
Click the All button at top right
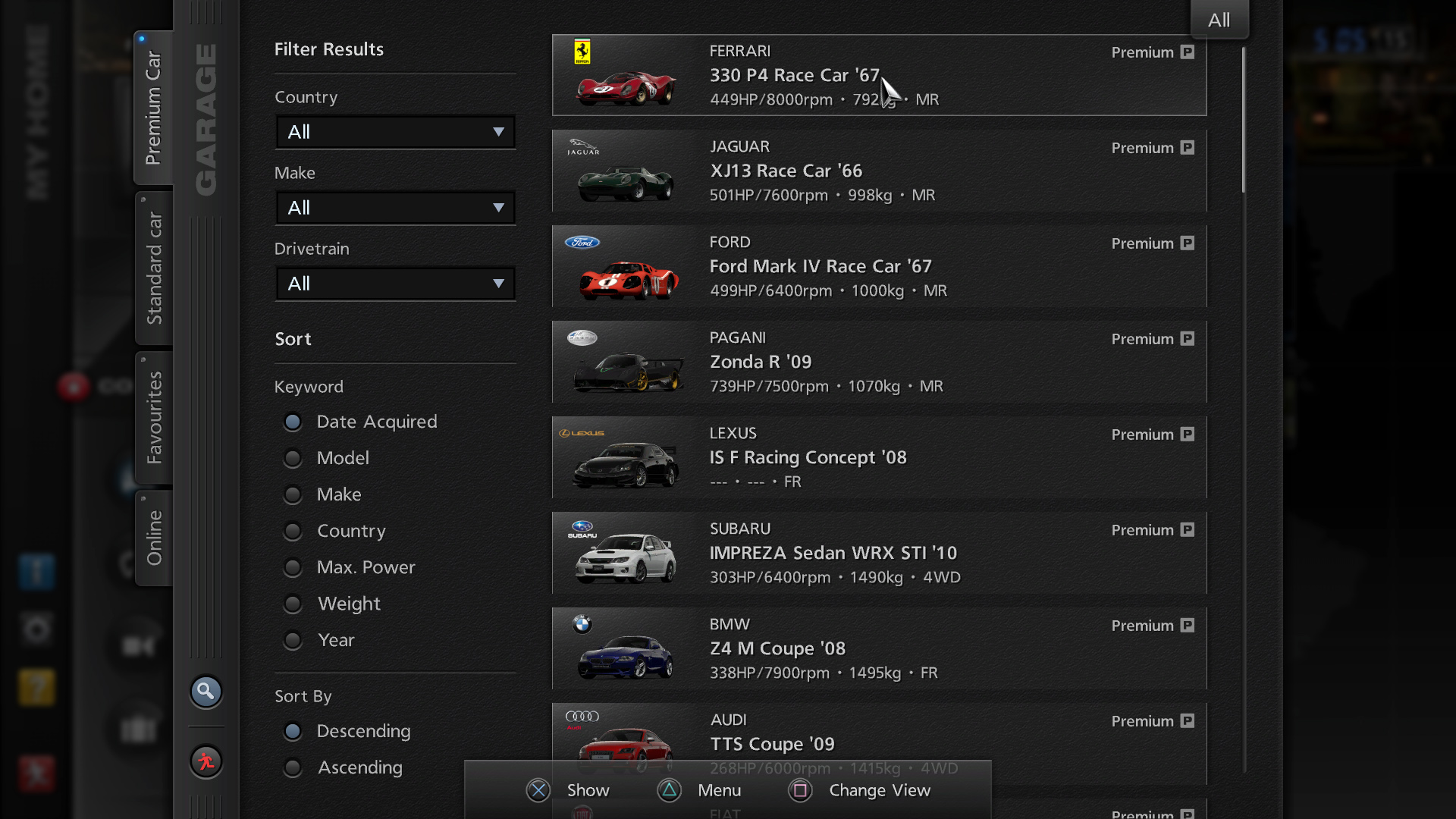1219,20
